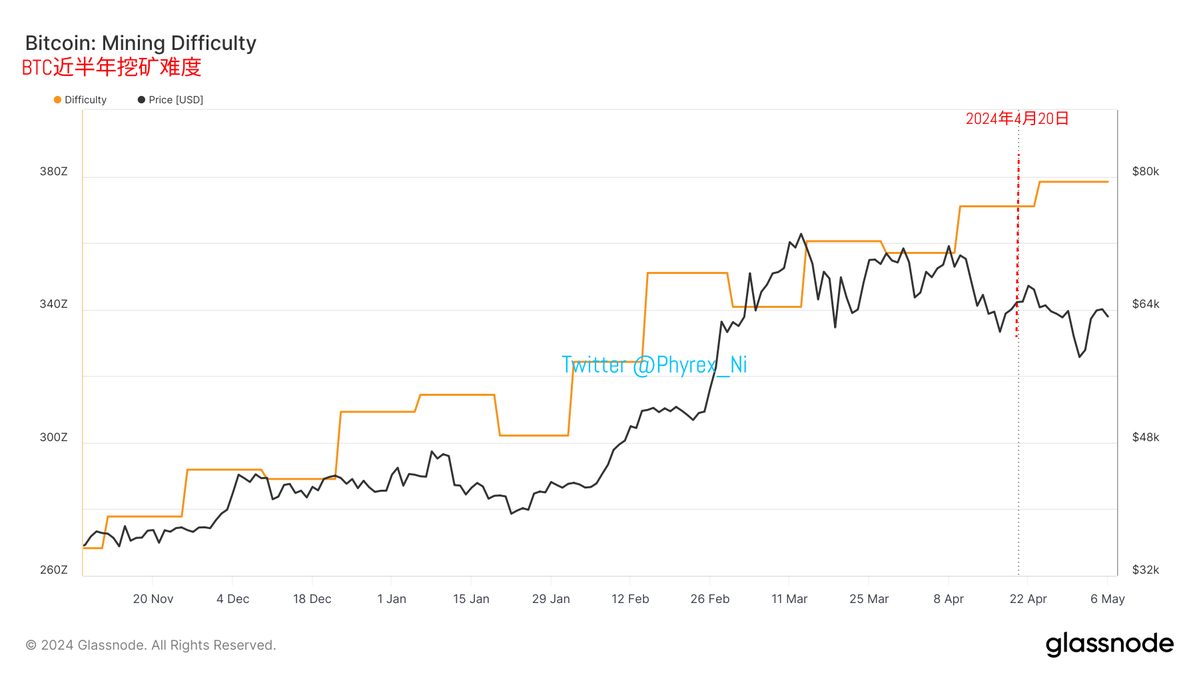Viewport: 1199px width, 675px height.
Task: Select the 2024年4月20日 annotation label
Action: tap(1017, 118)
